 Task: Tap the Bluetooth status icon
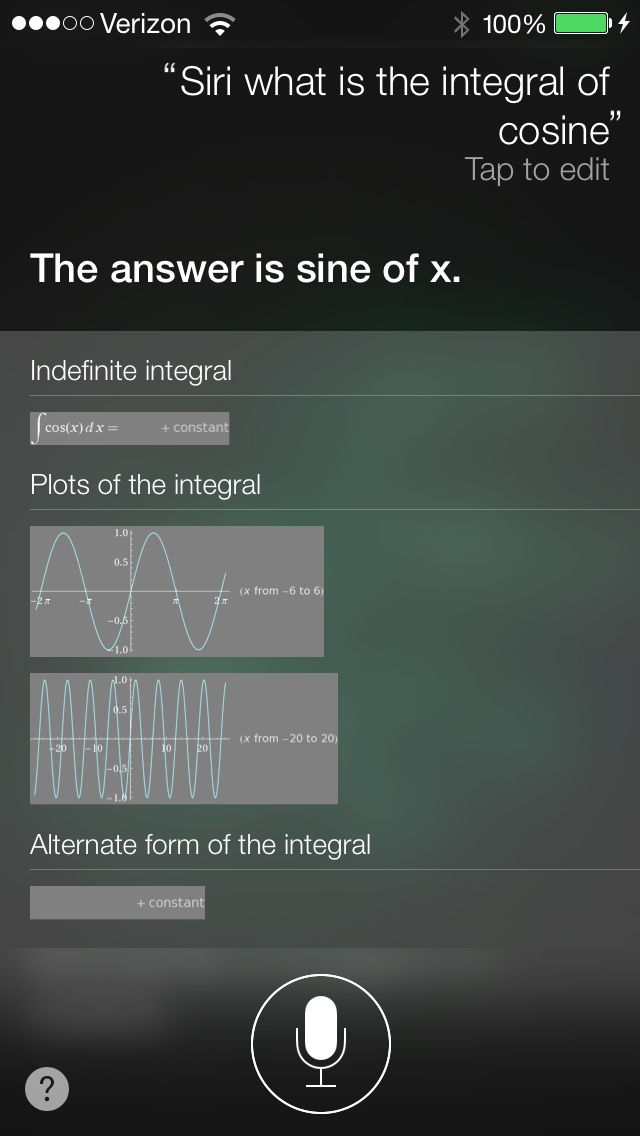click(461, 24)
